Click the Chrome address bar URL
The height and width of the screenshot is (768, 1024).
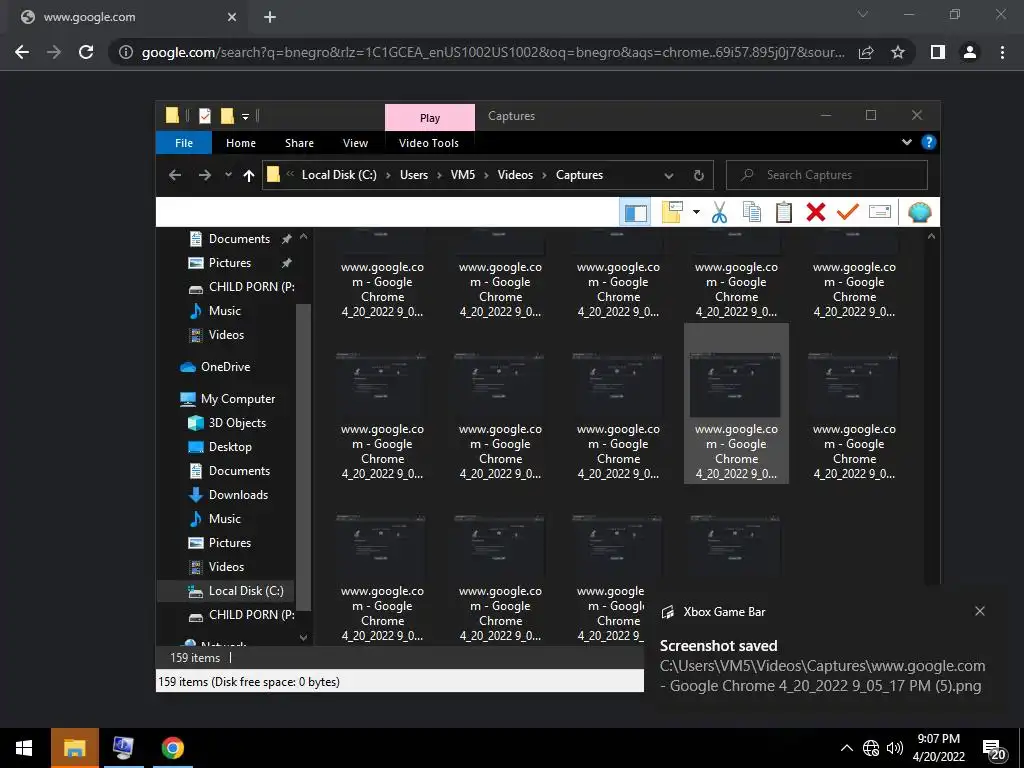493,52
